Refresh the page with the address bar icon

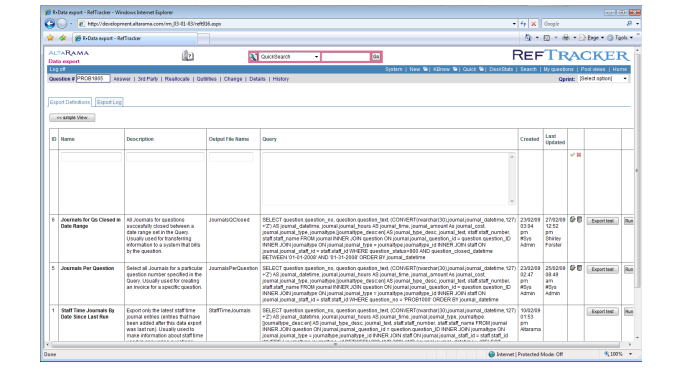click(523, 24)
